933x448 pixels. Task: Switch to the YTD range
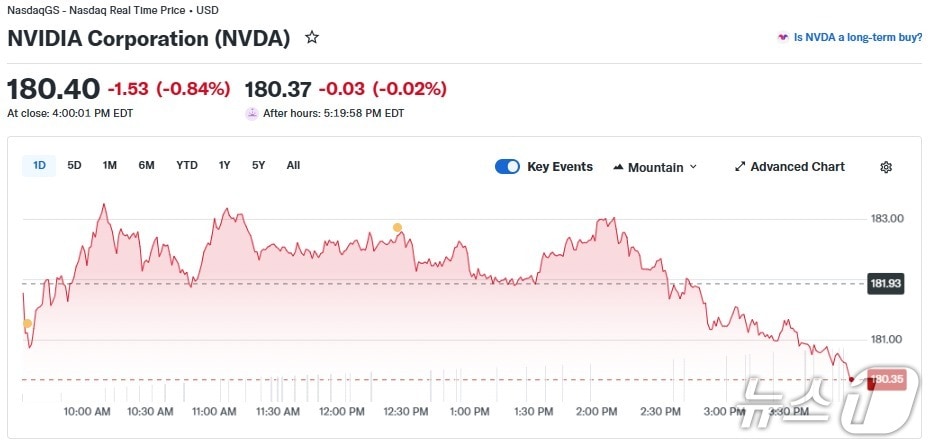click(x=187, y=165)
